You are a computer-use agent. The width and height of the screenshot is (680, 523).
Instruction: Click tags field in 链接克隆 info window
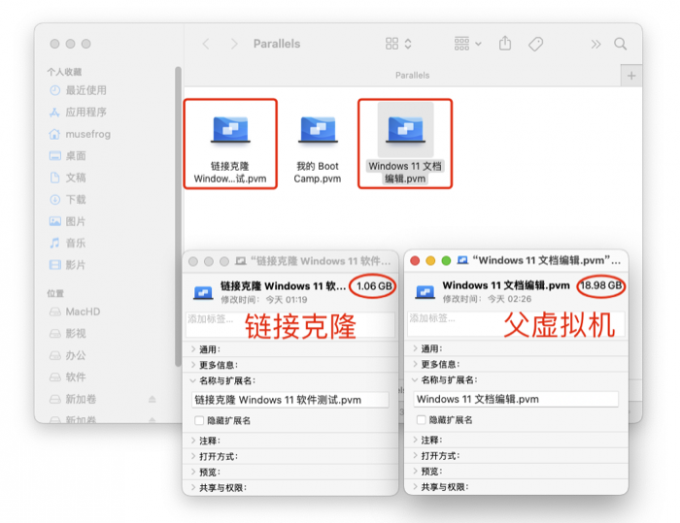(290, 325)
